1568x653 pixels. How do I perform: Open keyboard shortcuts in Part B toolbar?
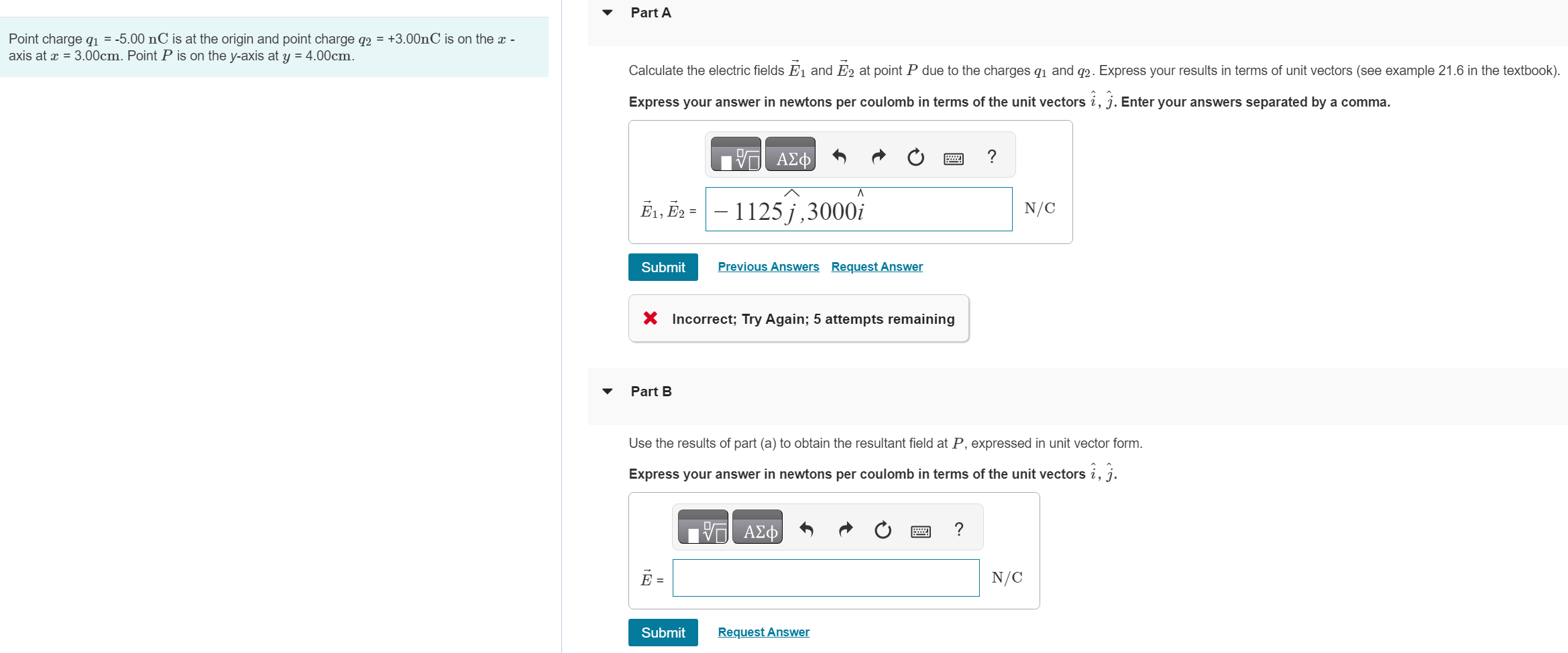coord(921,531)
